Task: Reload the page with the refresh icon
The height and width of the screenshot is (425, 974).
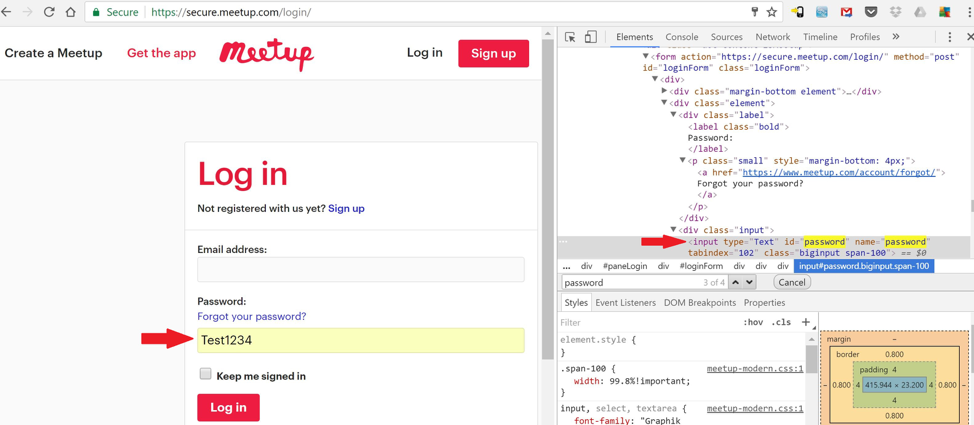Action: (48, 12)
